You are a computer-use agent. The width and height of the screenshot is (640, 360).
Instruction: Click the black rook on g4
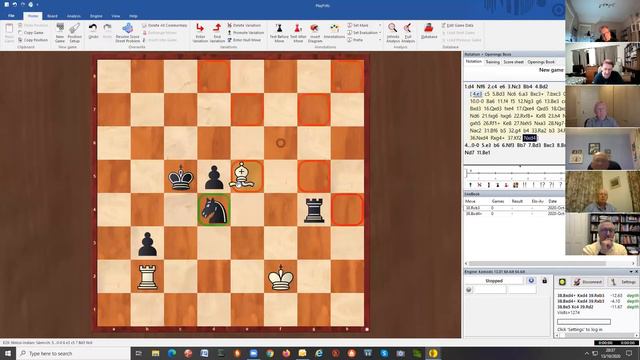pos(314,210)
